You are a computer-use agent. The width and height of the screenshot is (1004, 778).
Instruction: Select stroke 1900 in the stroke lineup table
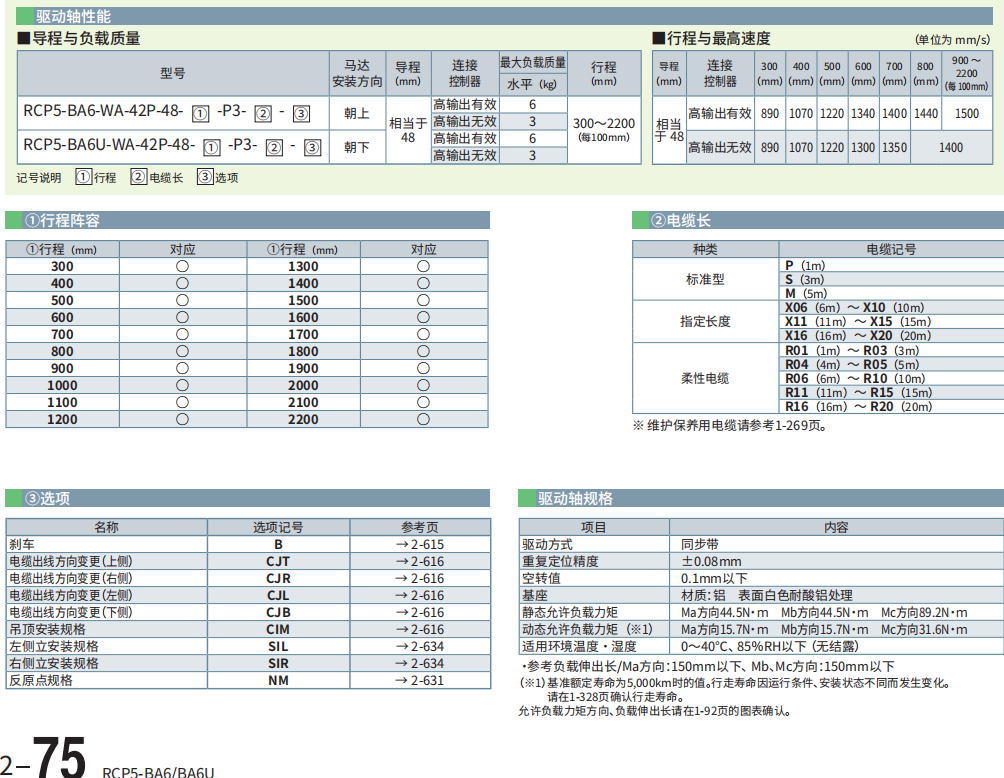(x=303, y=368)
